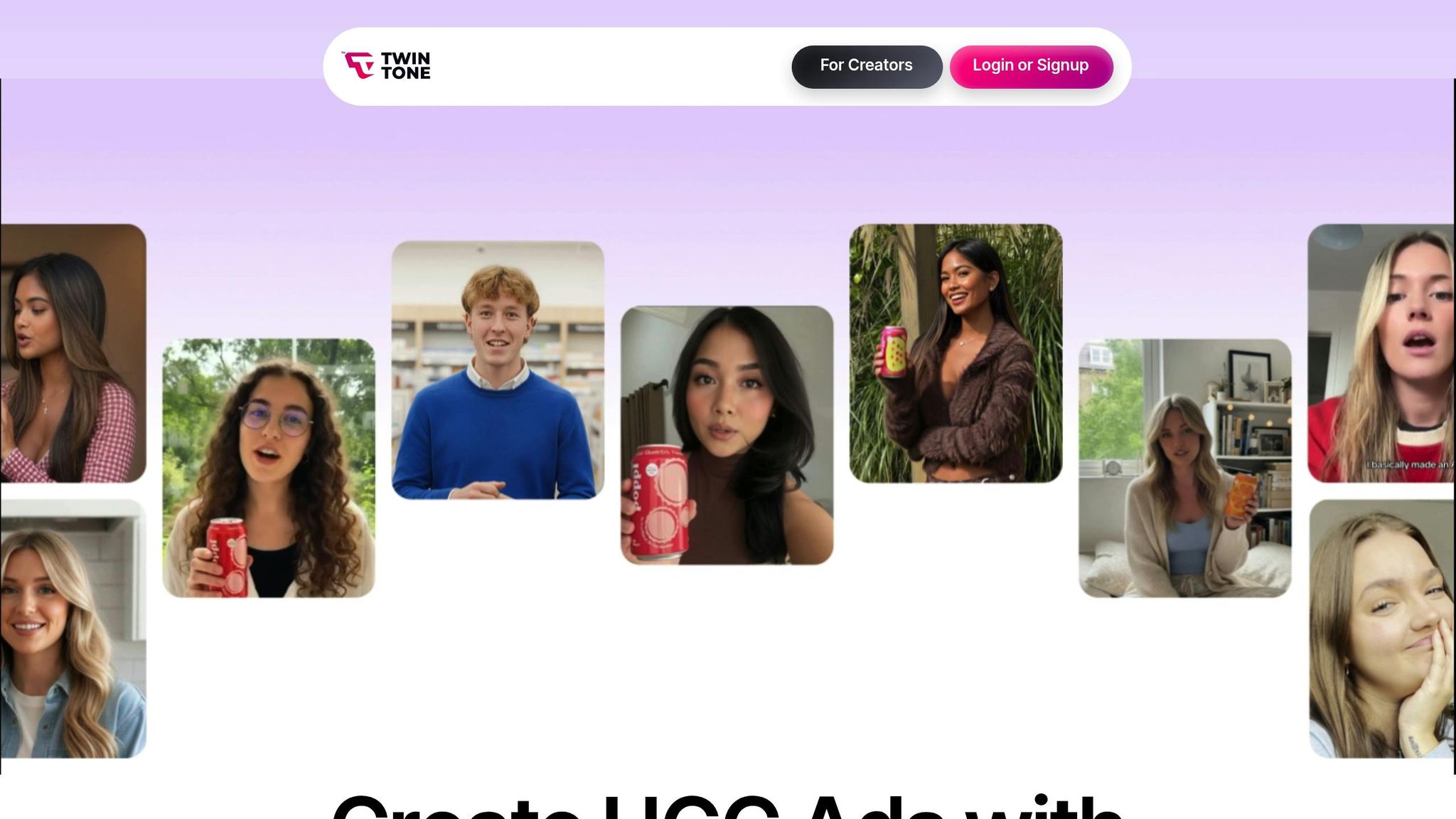The width and height of the screenshot is (1456, 819).
Task: Click the 'Create UGC Ads with' headline
Action: 727,808
